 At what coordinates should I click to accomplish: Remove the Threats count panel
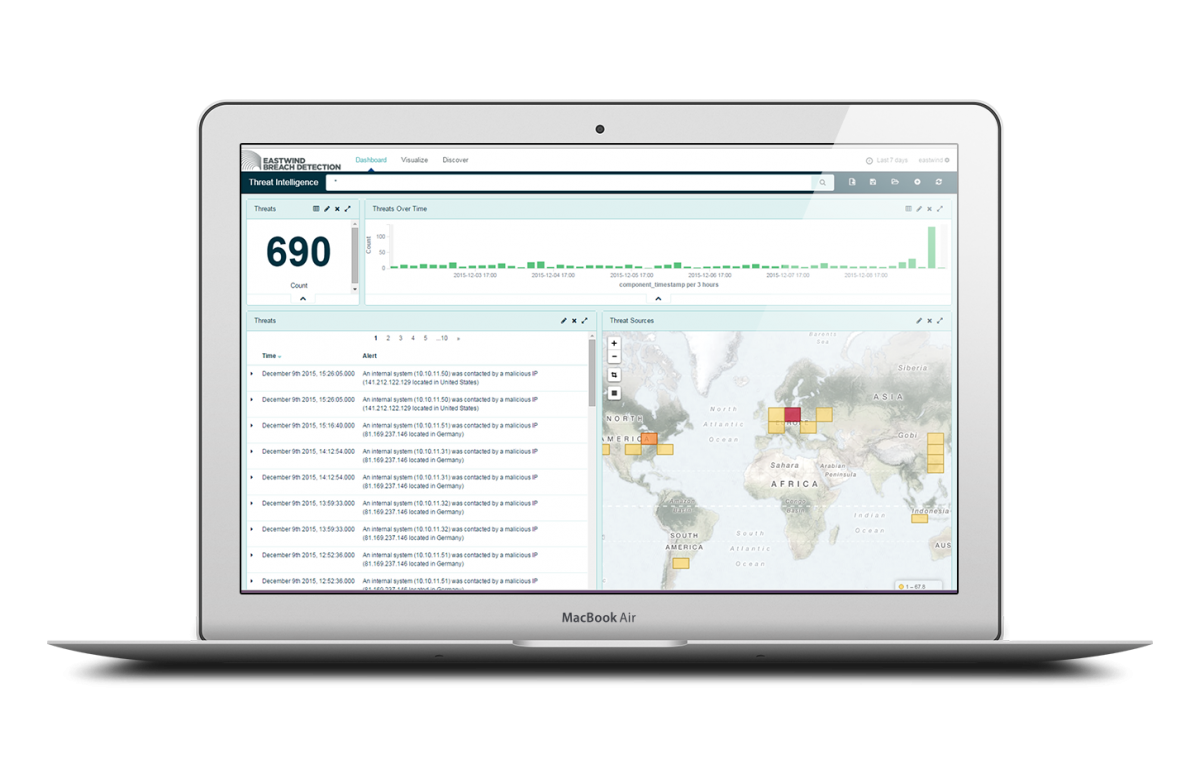point(337,209)
